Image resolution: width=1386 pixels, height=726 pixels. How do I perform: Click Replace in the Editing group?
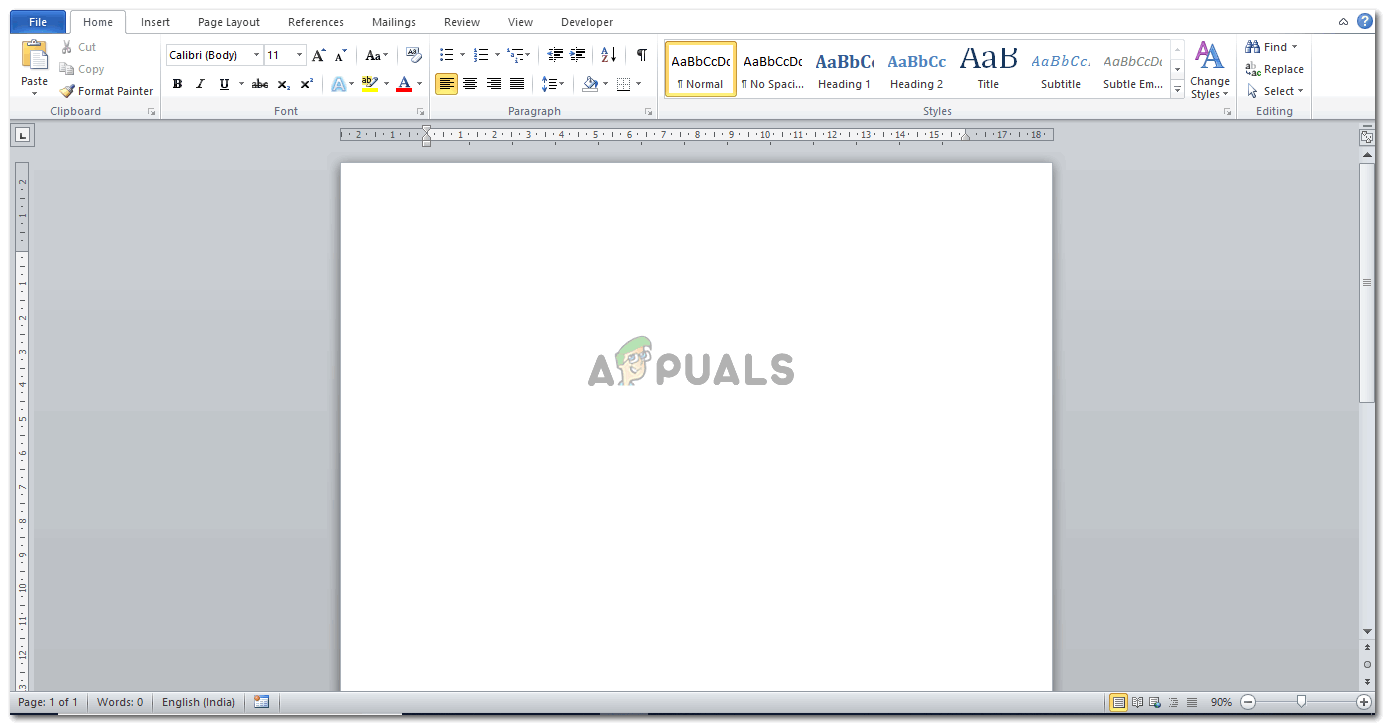click(x=1275, y=69)
